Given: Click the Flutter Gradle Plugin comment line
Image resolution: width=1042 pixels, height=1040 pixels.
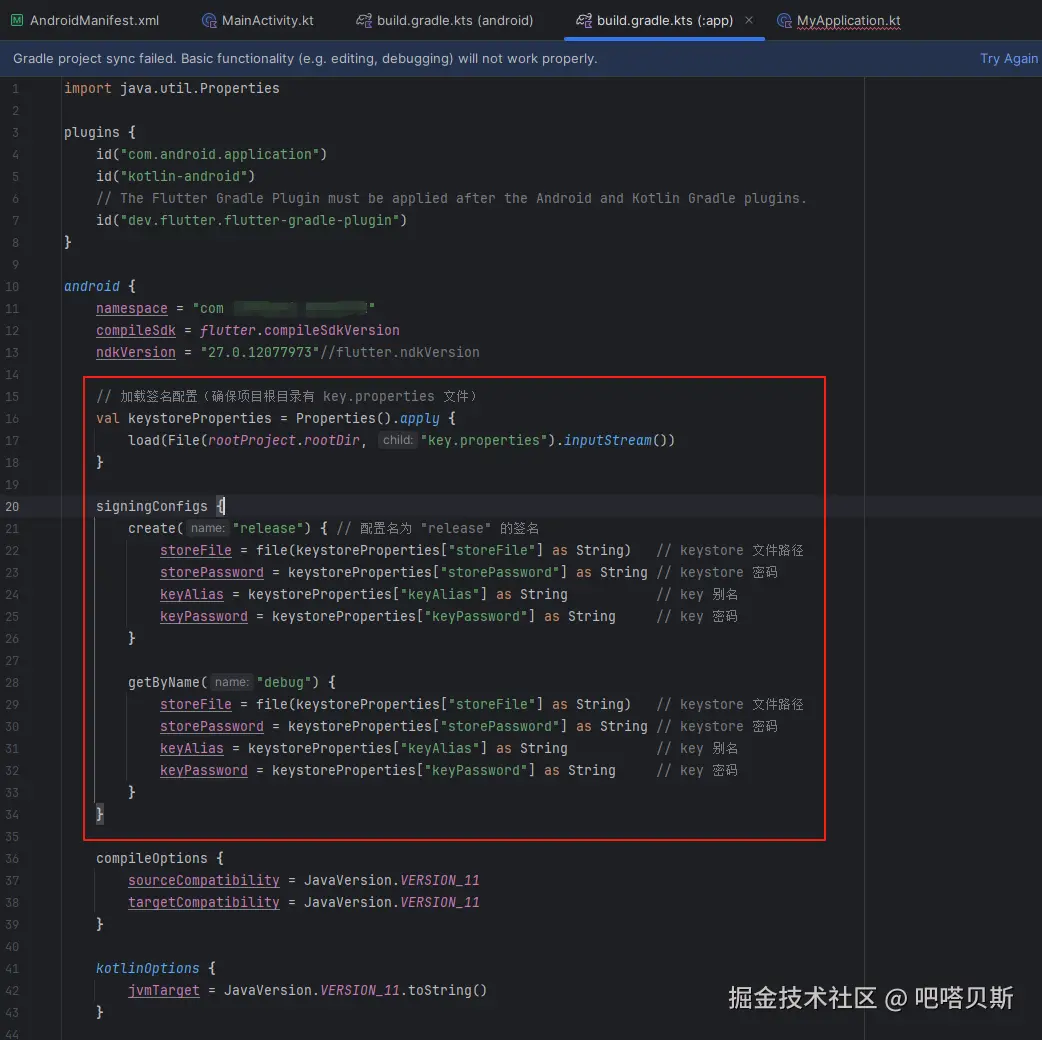Looking at the screenshot, I should 451,198.
